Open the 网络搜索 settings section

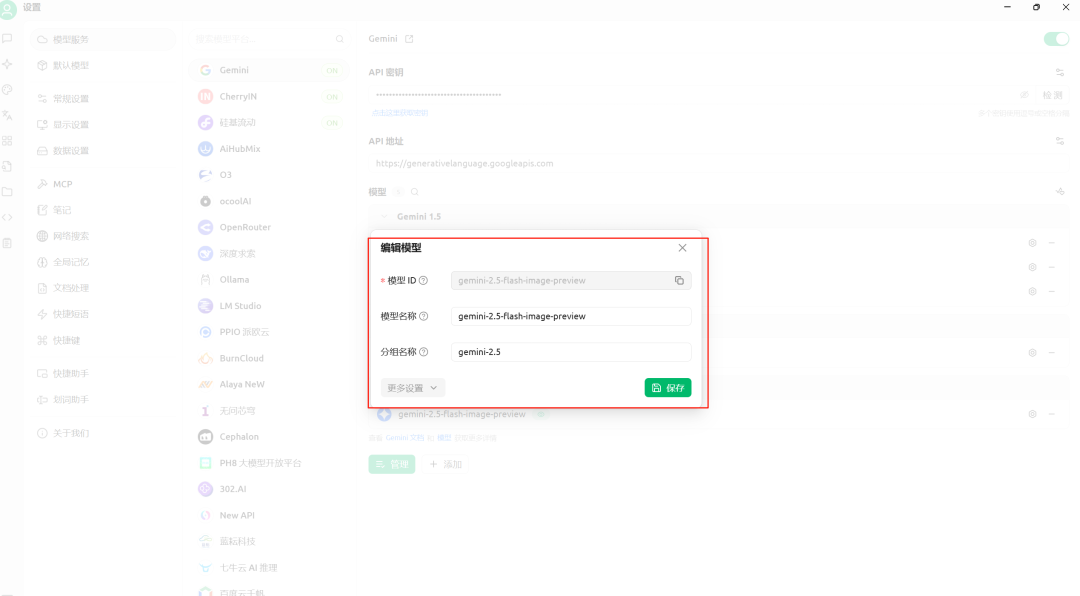[x=102, y=236]
